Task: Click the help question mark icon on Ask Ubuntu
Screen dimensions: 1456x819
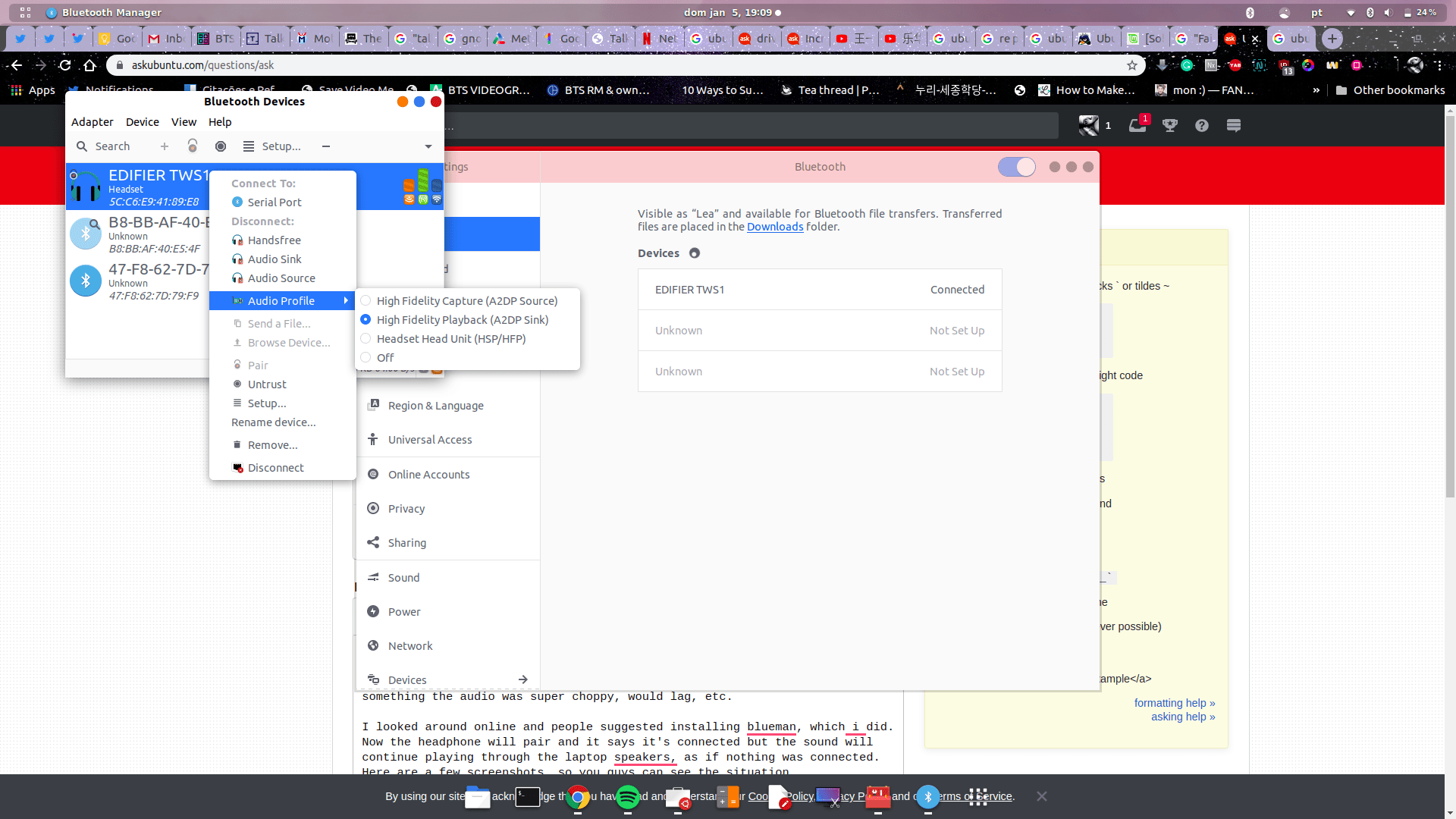Action: tap(1202, 126)
